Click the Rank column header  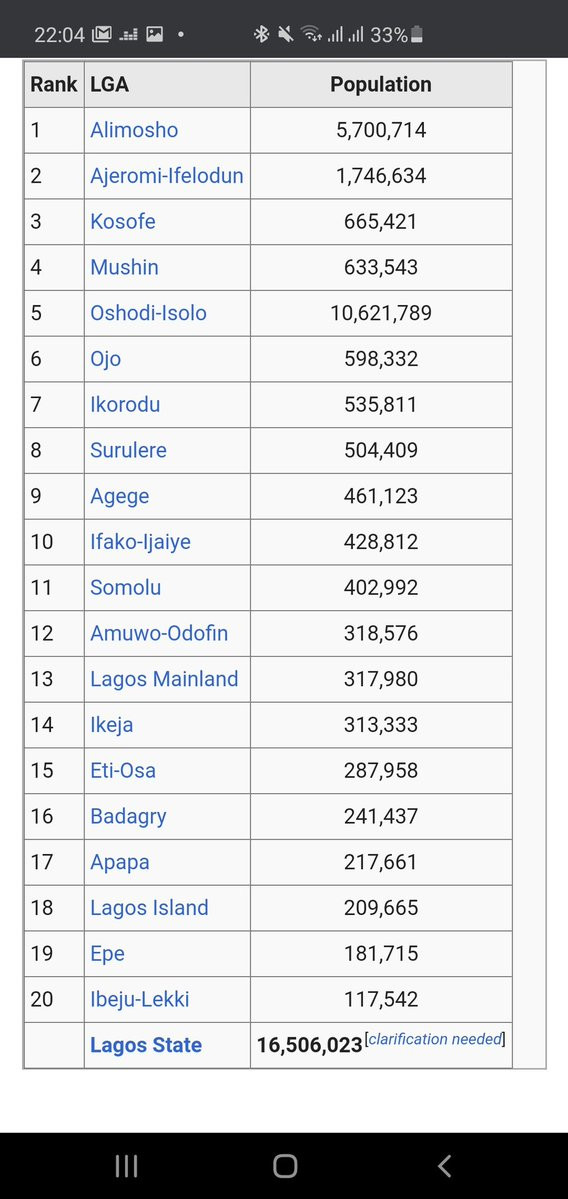point(54,84)
